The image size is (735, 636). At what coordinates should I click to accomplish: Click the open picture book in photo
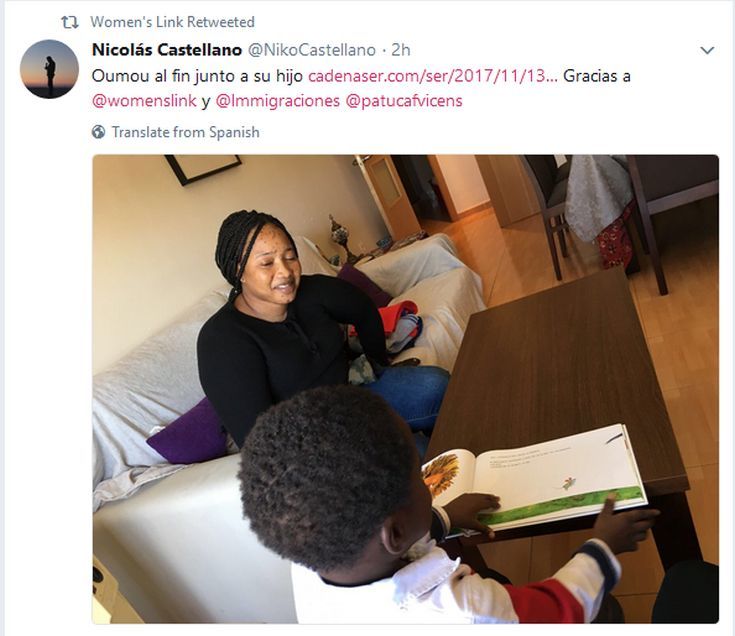click(x=534, y=477)
